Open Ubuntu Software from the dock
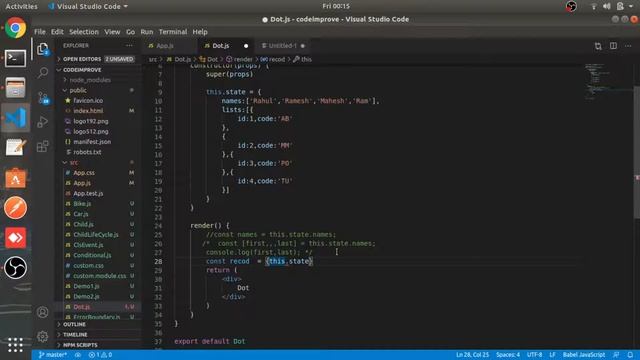 click(x=16, y=178)
